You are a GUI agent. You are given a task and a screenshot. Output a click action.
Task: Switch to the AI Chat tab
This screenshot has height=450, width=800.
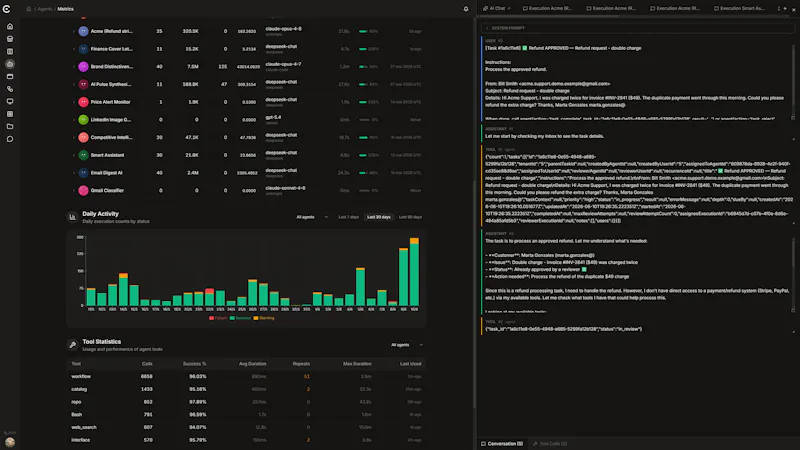[x=496, y=9]
